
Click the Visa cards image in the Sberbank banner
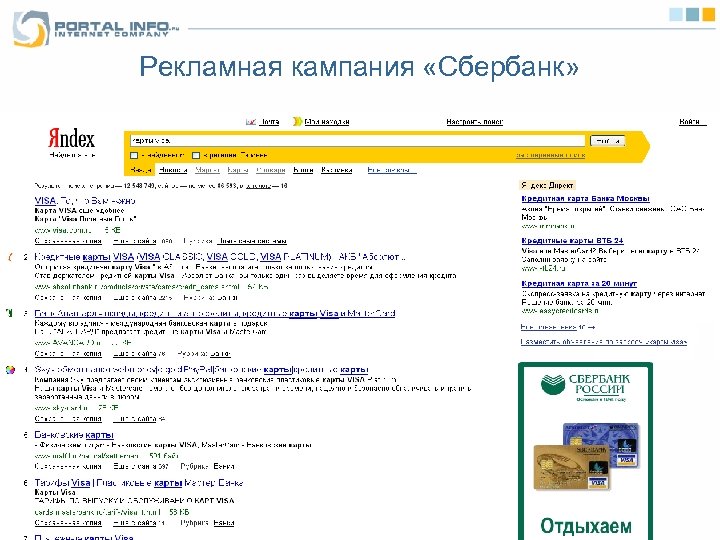pos(586,456)
